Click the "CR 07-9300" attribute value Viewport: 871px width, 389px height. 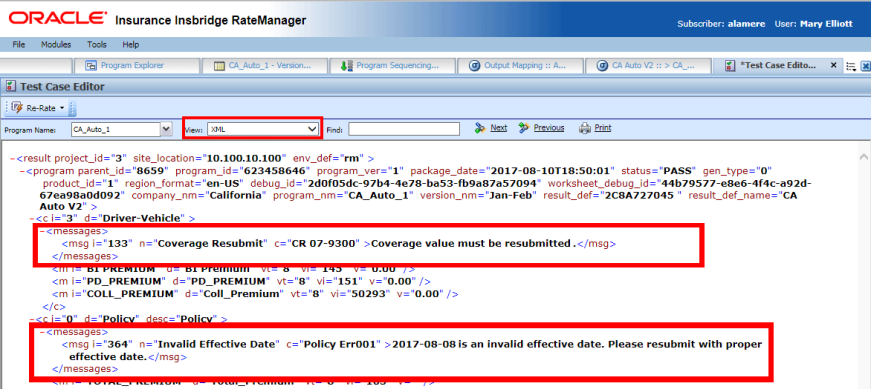(324, 243)
